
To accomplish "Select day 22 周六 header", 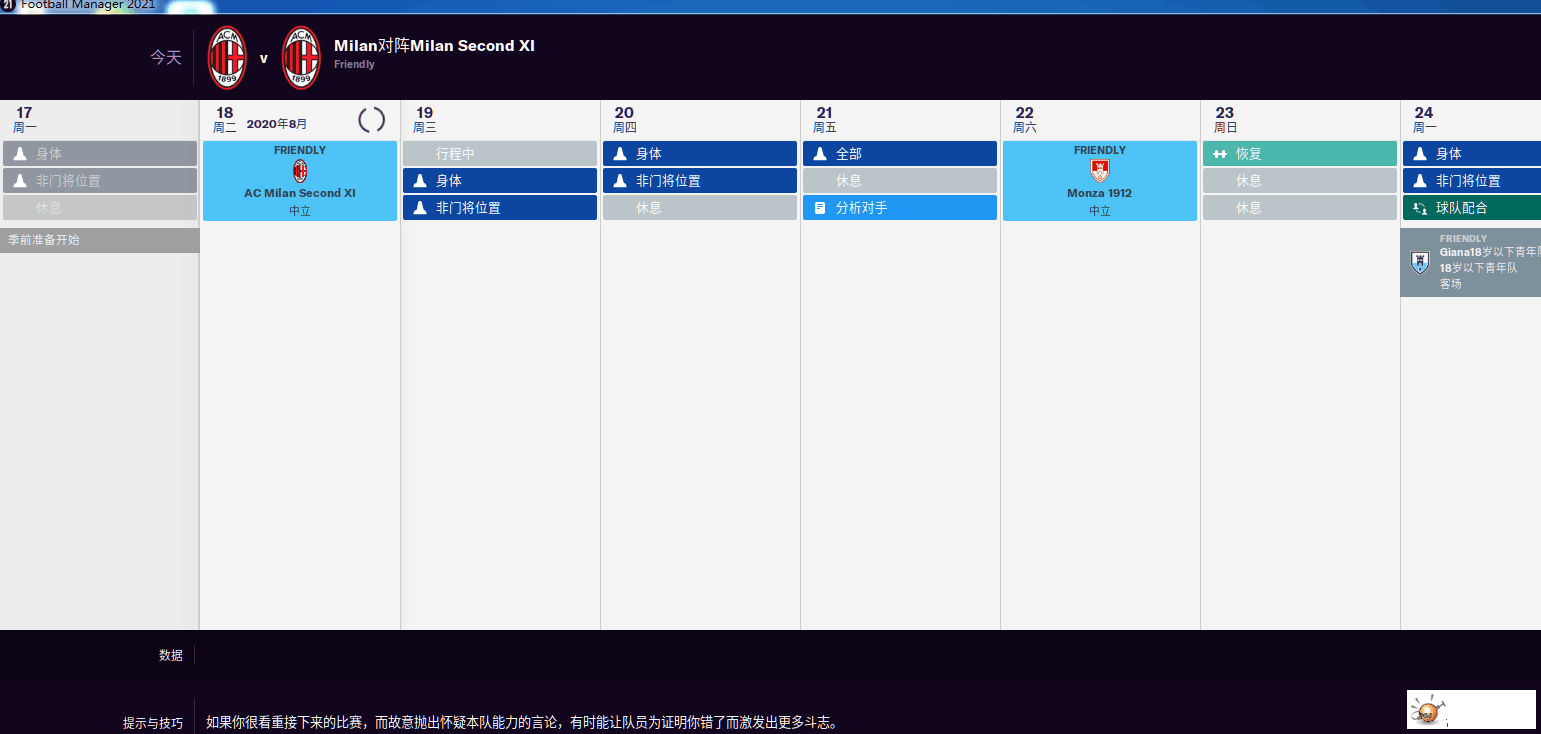I will [x=1025, y=120].
